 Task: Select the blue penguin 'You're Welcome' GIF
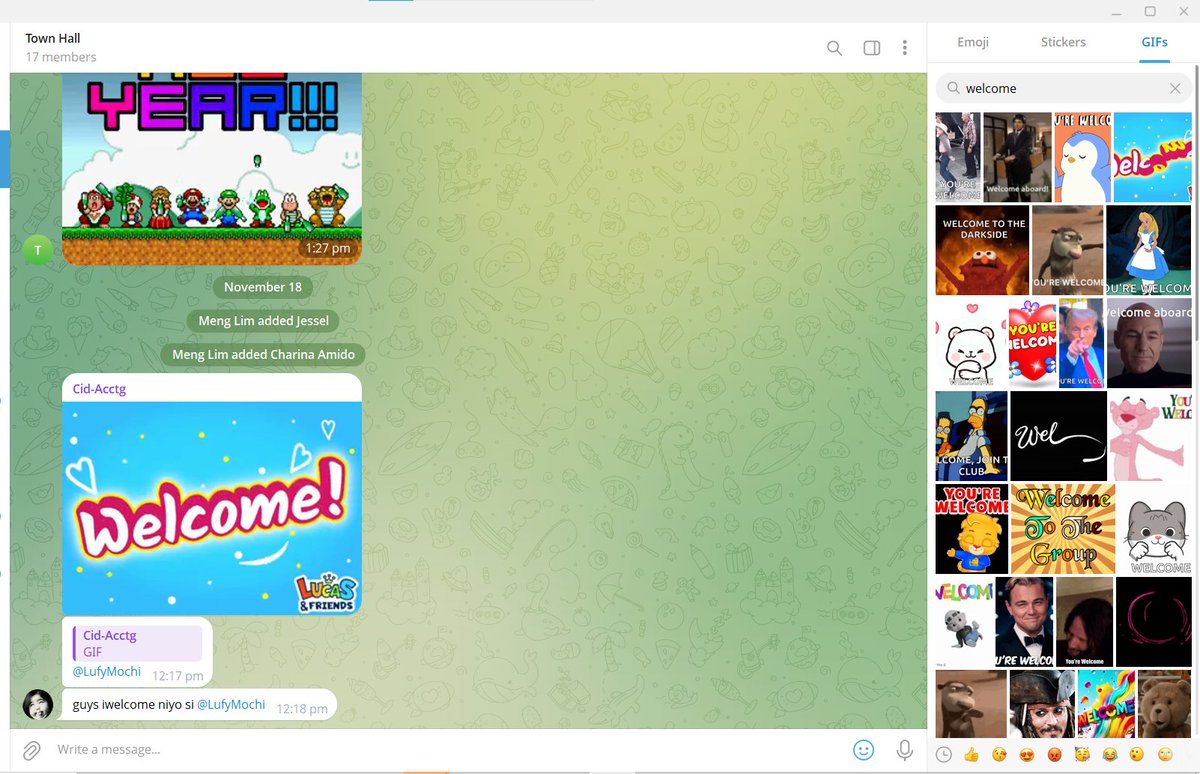(x=1082, y=157)
